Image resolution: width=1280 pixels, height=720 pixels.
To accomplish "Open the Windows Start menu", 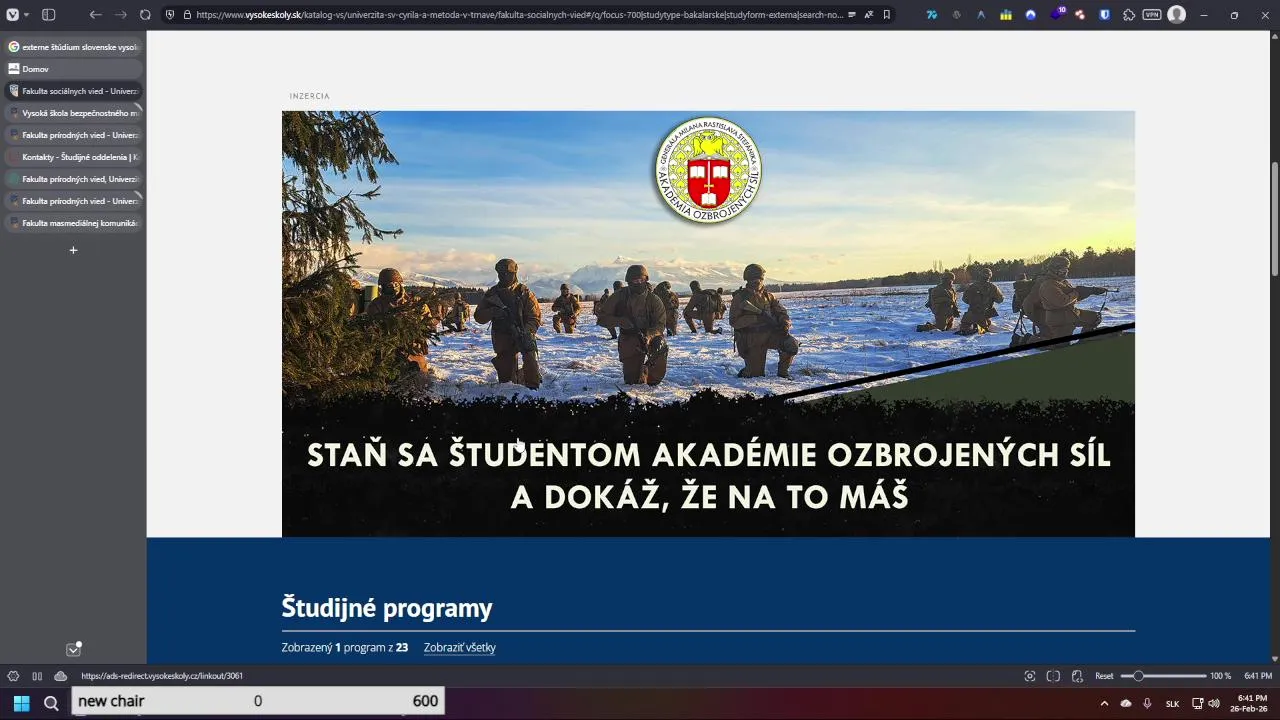I will (21, 703).
